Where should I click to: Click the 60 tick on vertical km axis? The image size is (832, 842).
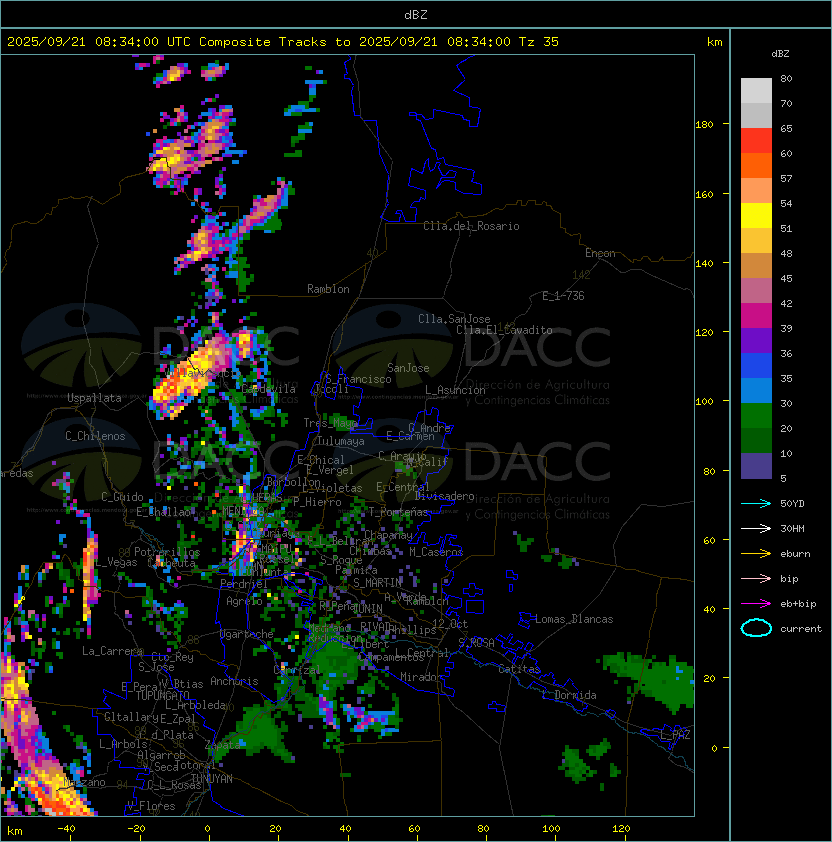(709, 540)
